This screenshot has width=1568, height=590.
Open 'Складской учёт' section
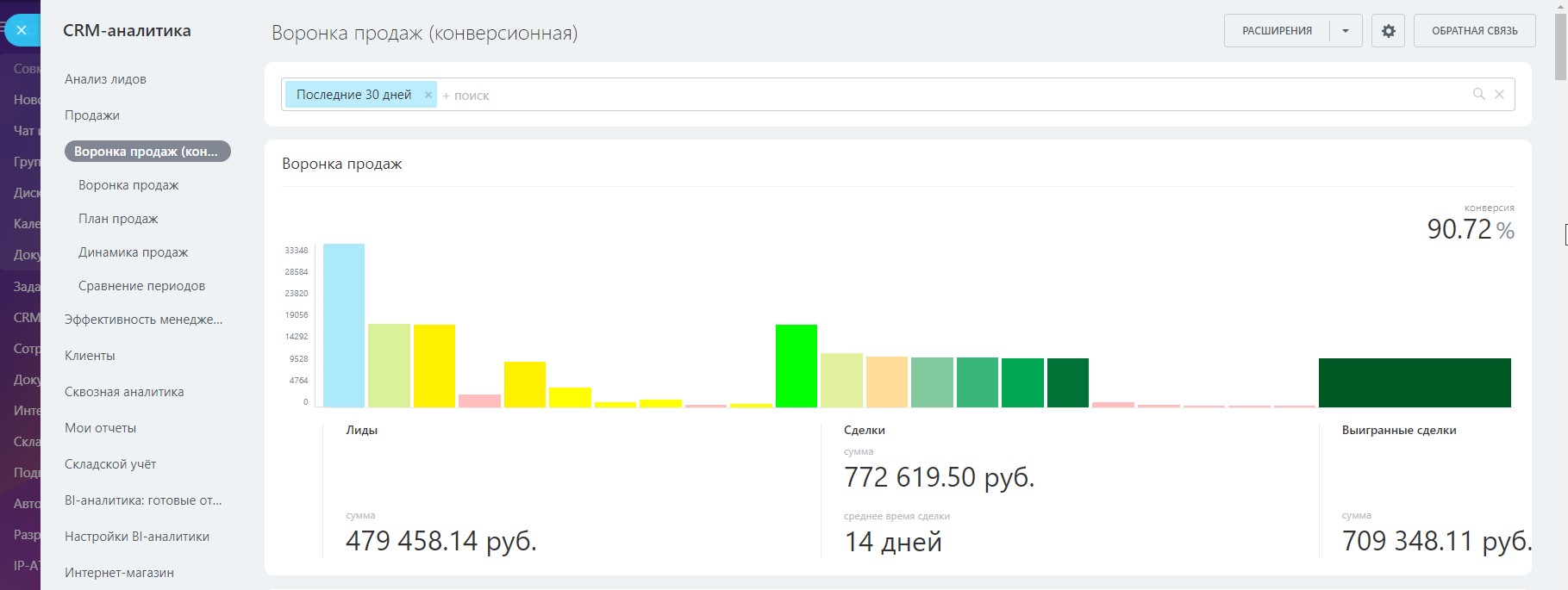click(x=110, y=464)
